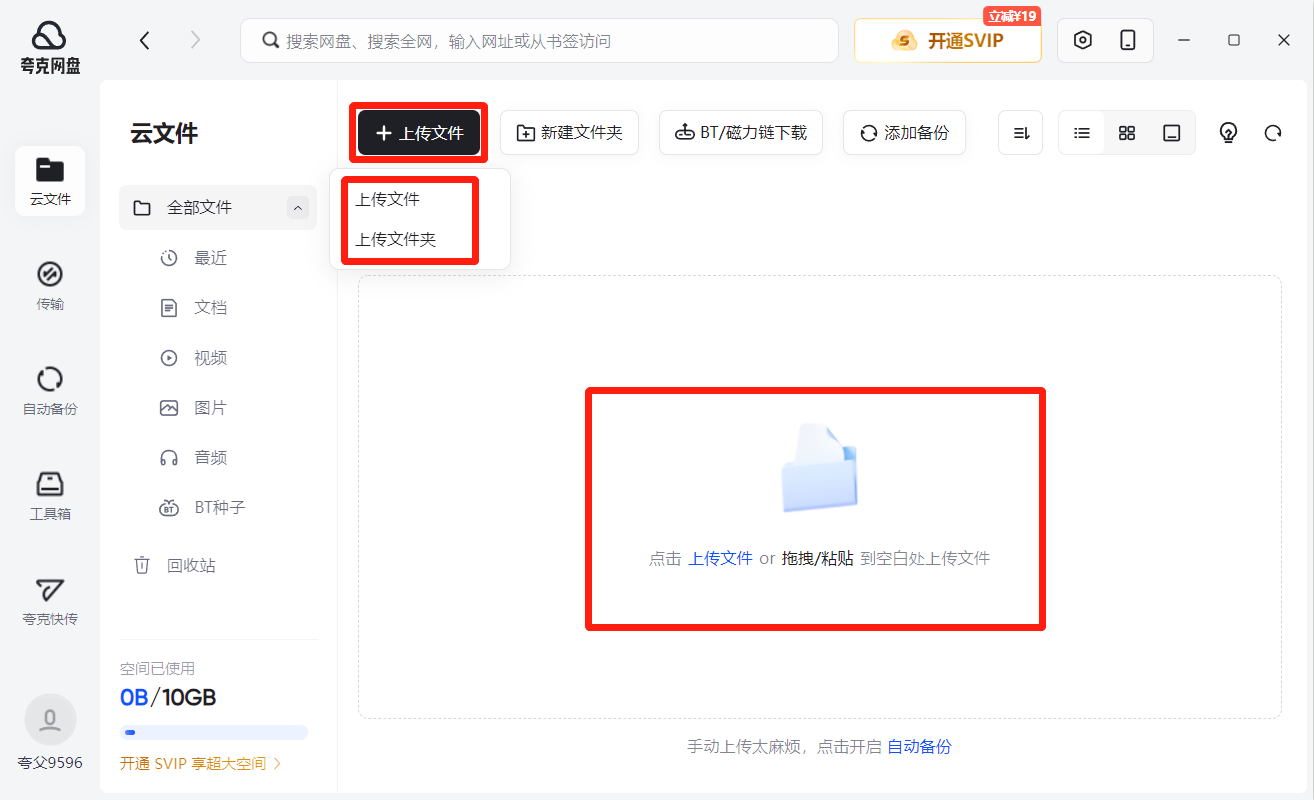Open the 工具箱 toolbox
The image size is (1314, 800).
tap(50, 496)
